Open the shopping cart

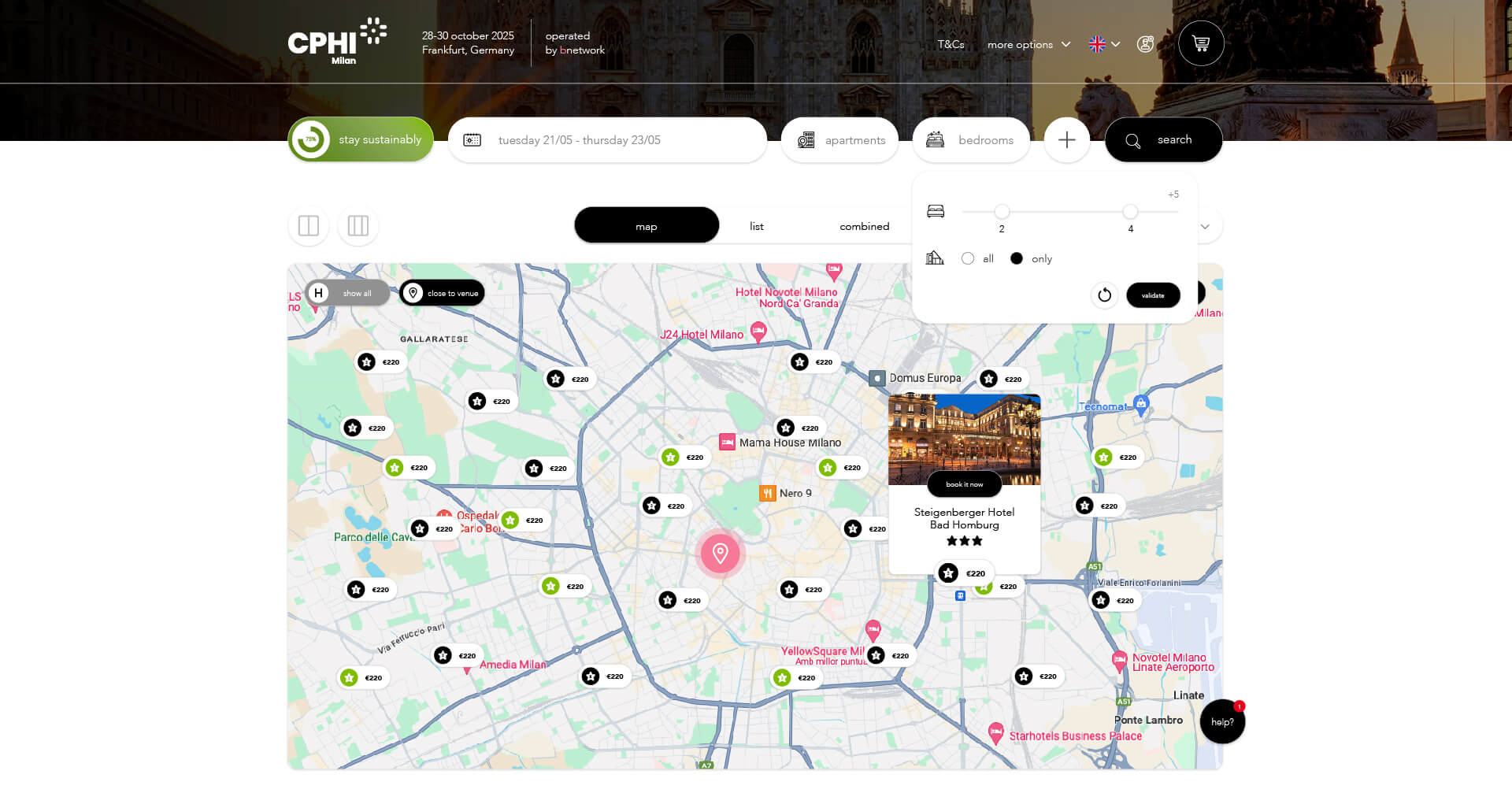(x=1201, y=43)
